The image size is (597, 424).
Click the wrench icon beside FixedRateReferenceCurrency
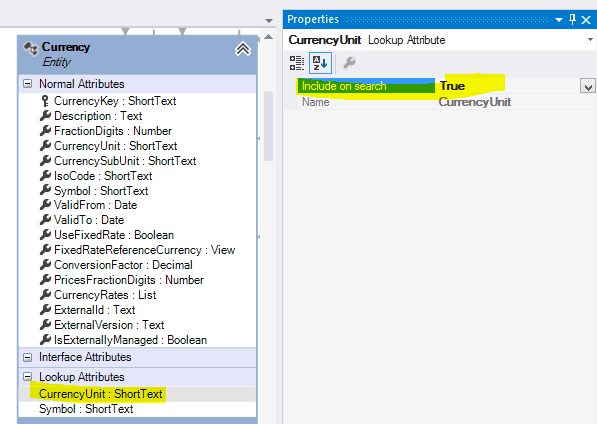point(45,250)
